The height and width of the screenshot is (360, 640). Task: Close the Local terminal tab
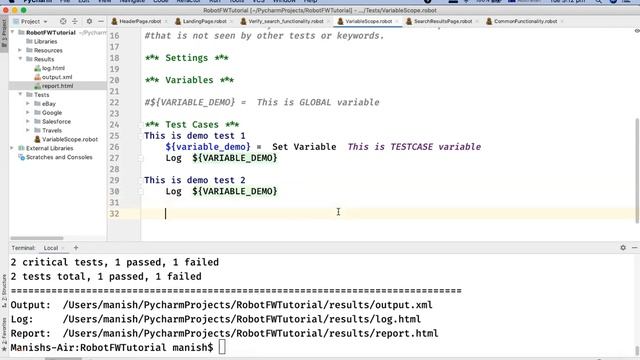click(63, 248)
